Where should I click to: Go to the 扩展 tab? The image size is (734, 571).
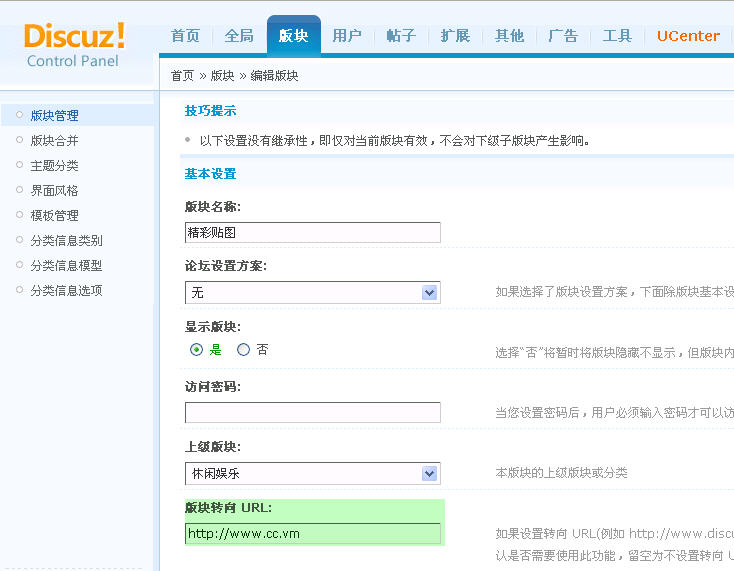455,36
